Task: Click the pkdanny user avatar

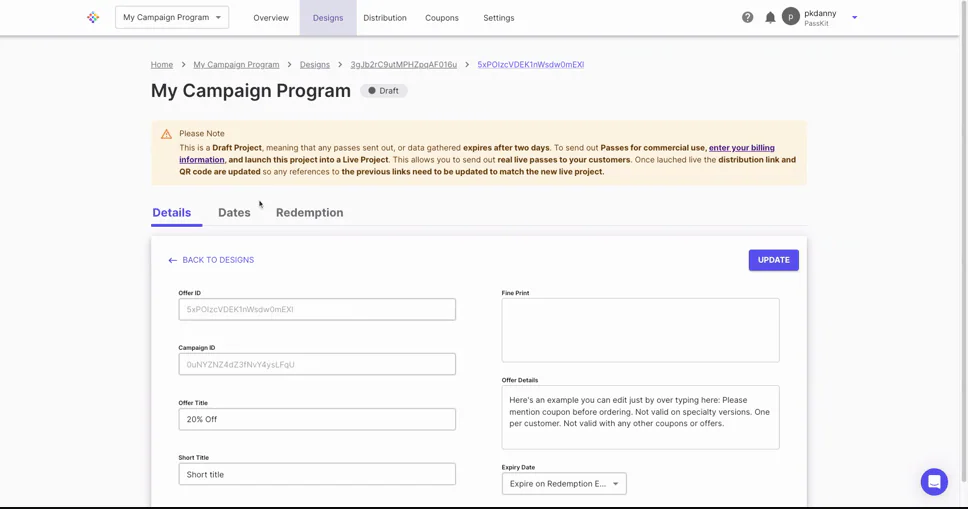Action: point(790,17)
